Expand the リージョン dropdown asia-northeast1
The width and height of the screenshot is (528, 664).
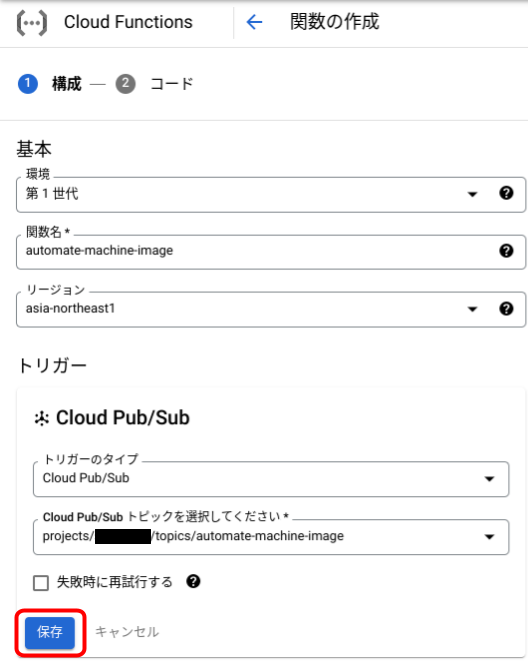pos(271,309)
